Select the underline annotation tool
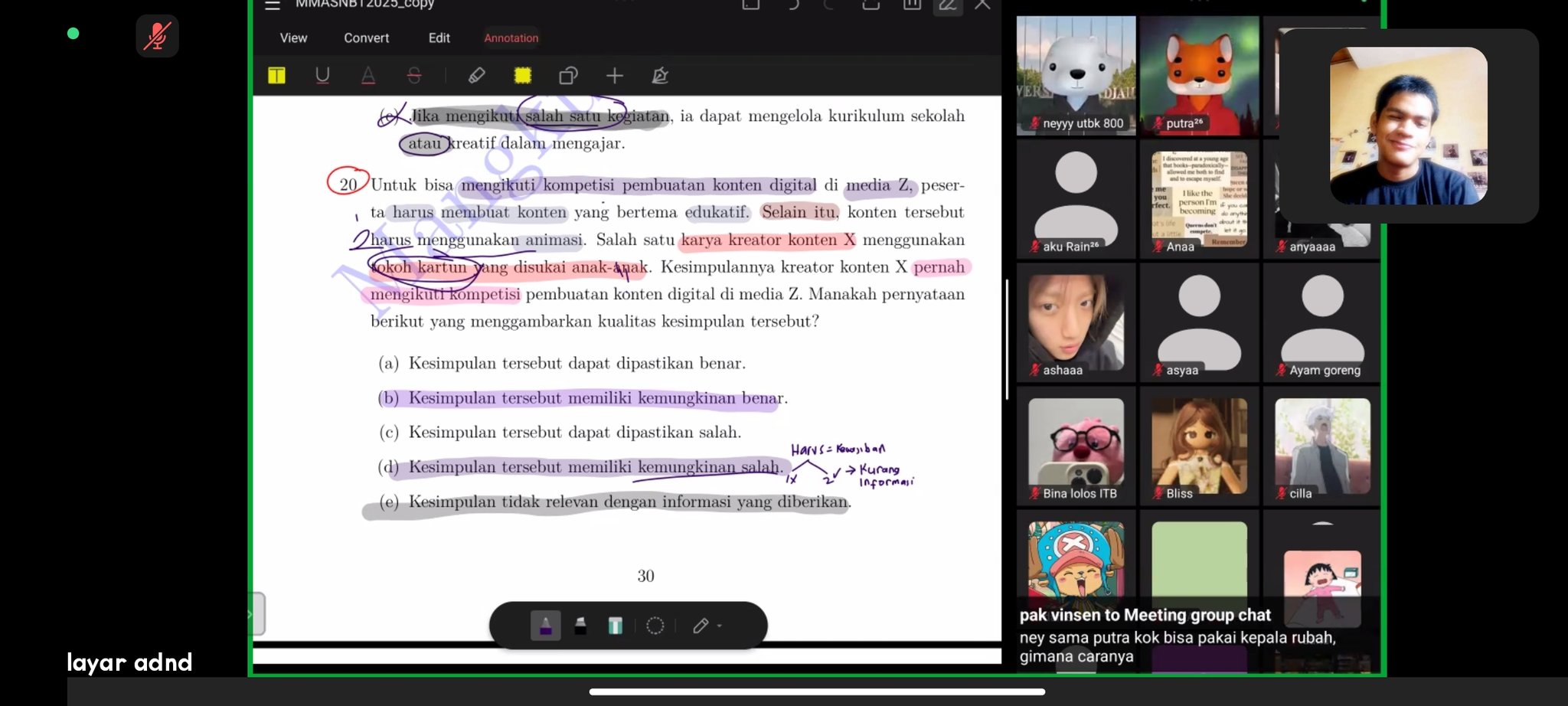This screenshot has width=1568, height=706. tap(322, 75)
